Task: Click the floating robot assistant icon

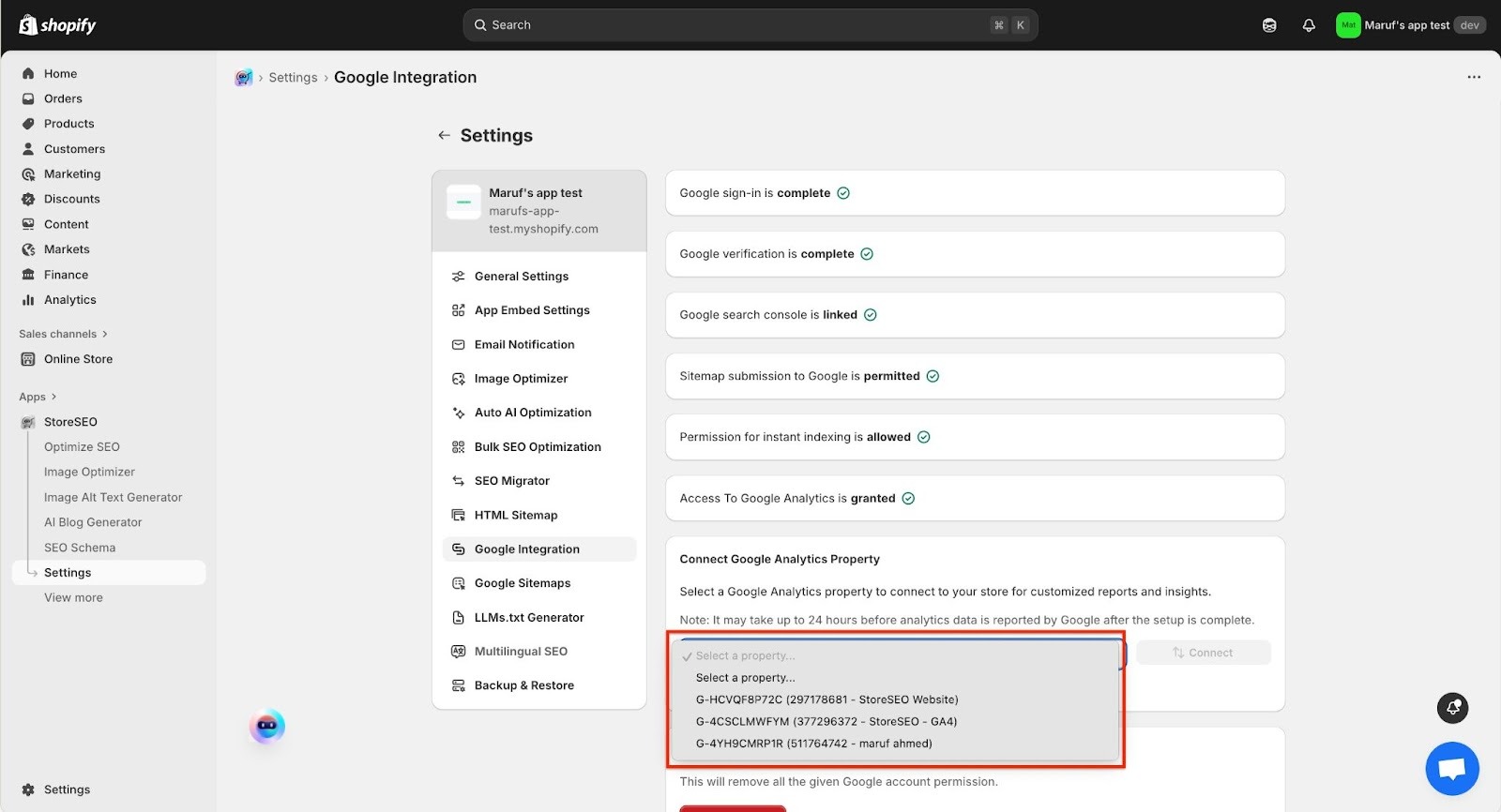Action: point(267,727)
